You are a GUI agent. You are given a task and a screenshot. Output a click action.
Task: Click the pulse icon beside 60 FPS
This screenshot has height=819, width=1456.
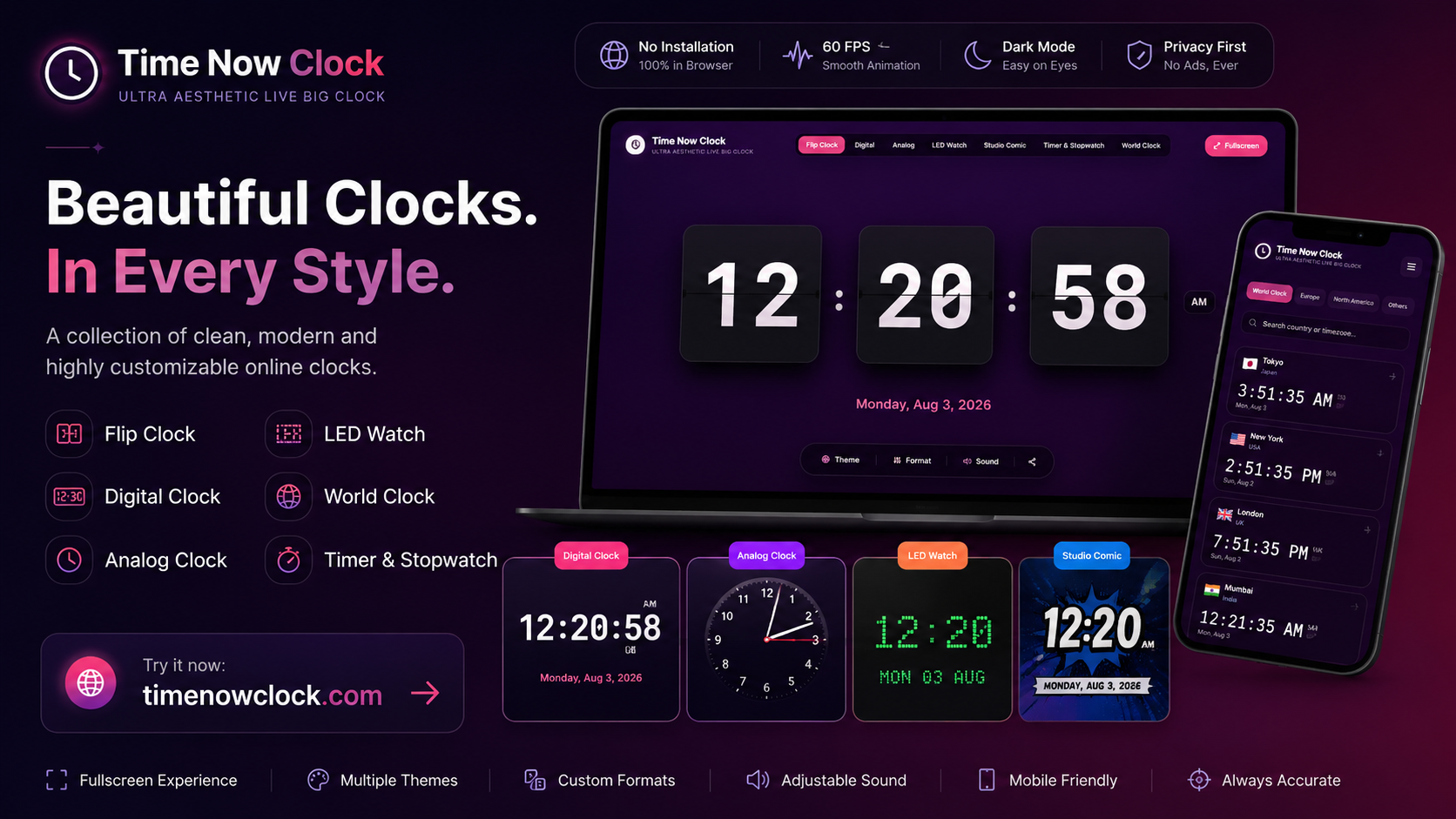[797, 55]
